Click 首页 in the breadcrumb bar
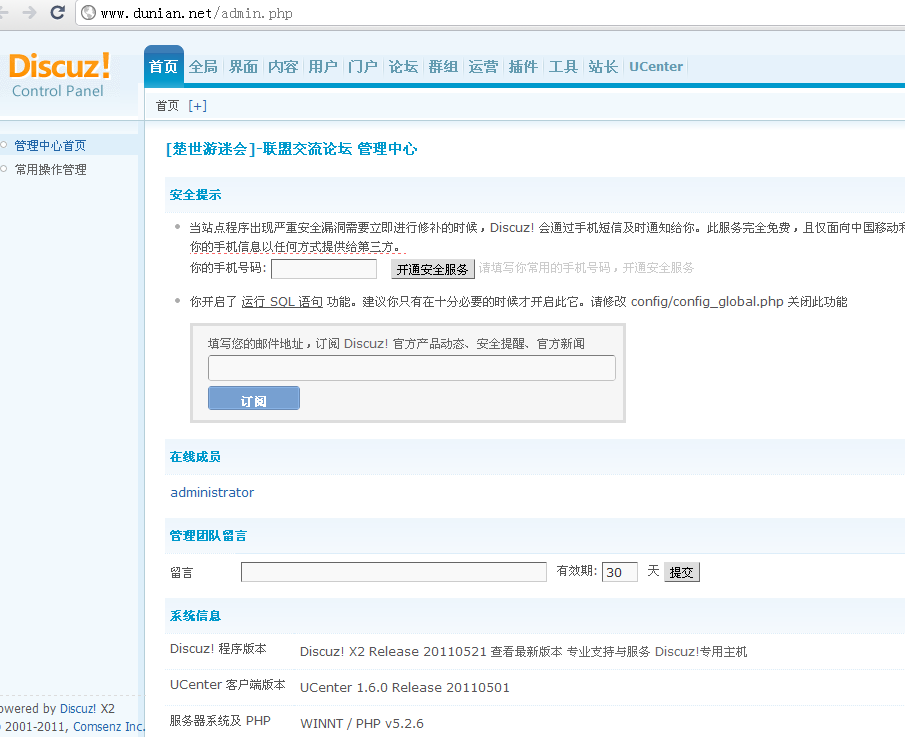The image size is (905, 737). 167,106
